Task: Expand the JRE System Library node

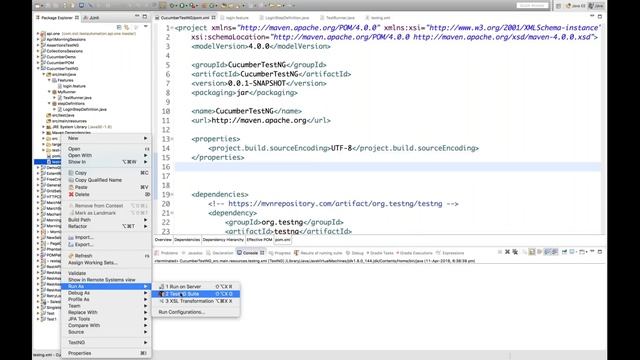Action: (44, 127)
